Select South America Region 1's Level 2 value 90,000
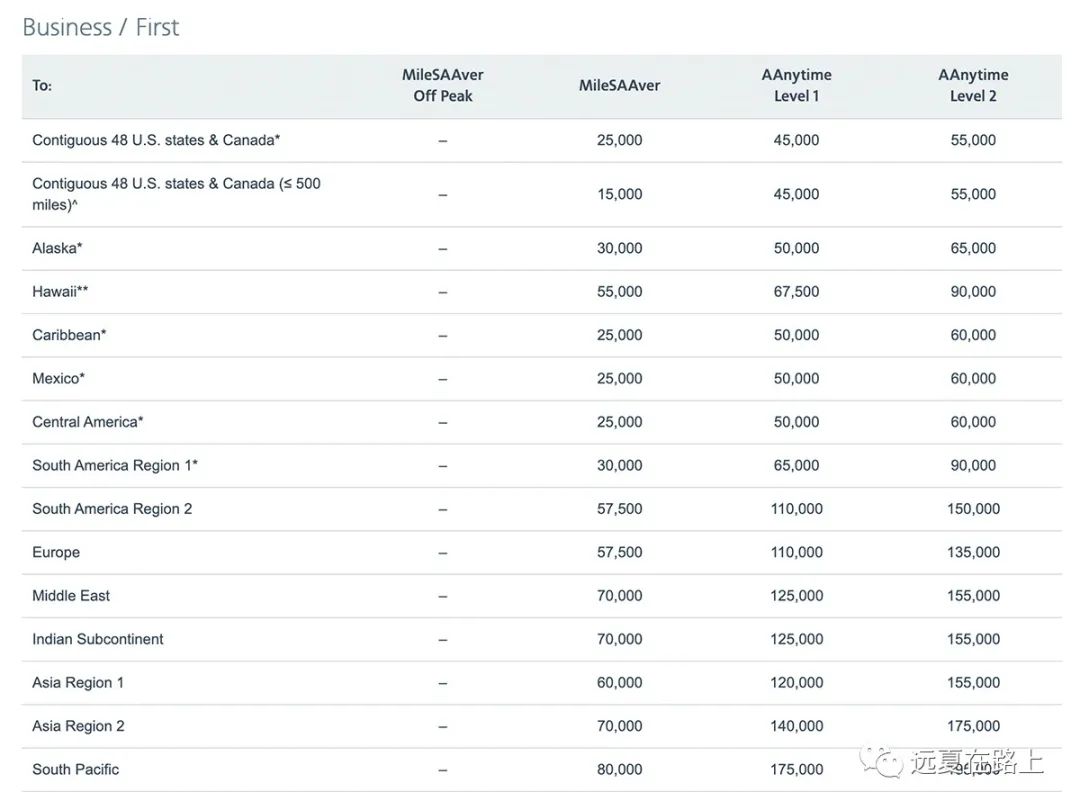 point(973,465)
